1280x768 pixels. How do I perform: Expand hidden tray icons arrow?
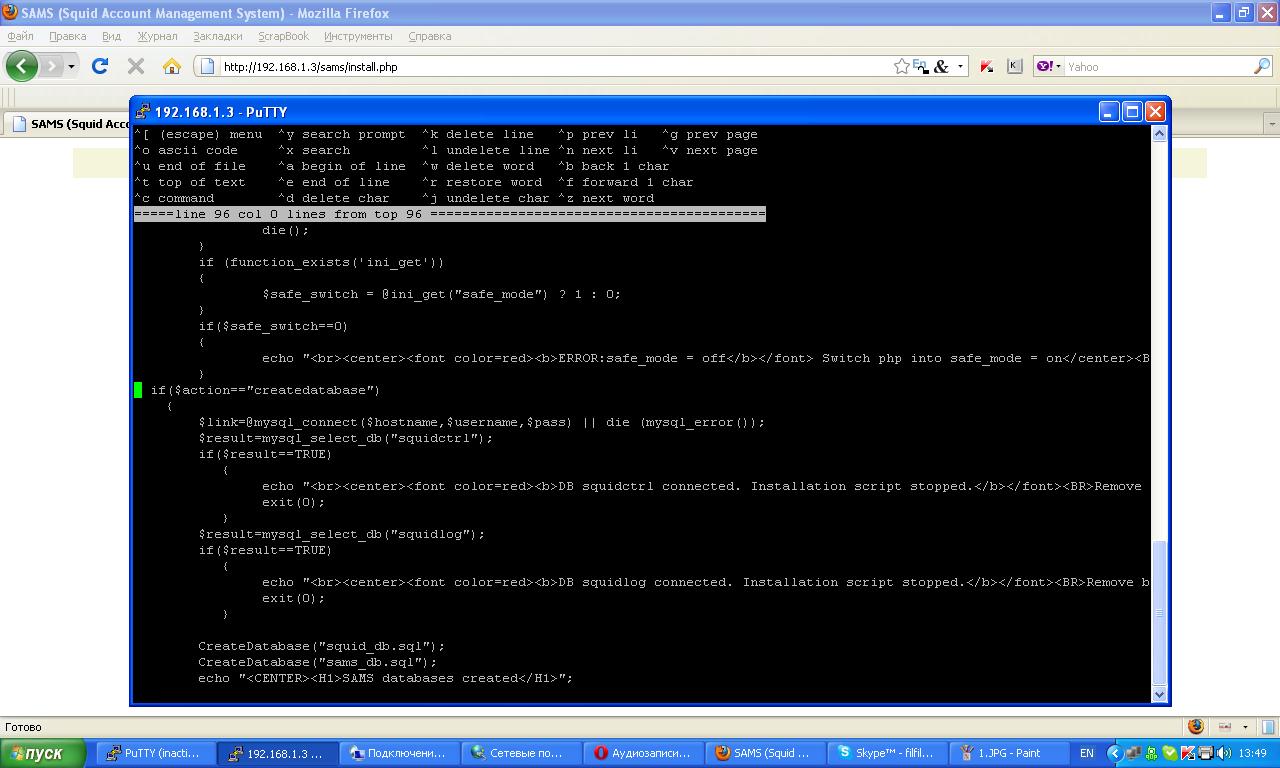coord(1114,753)
